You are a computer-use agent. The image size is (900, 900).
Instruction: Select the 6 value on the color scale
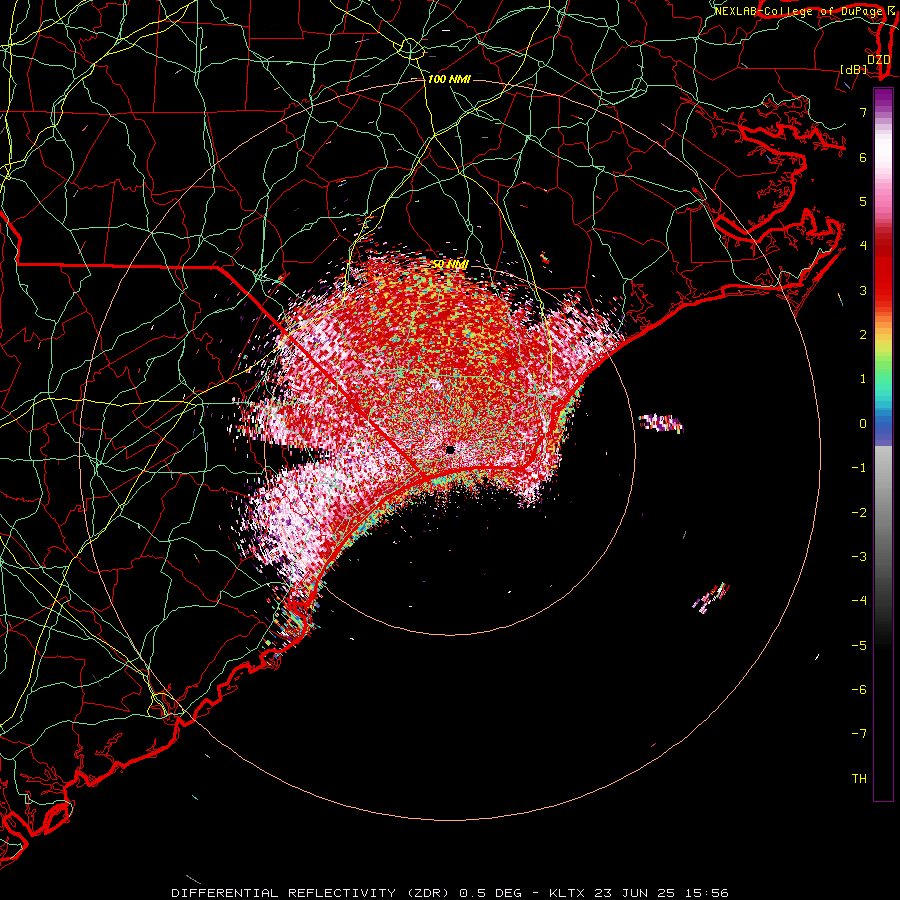coord(863,157)
